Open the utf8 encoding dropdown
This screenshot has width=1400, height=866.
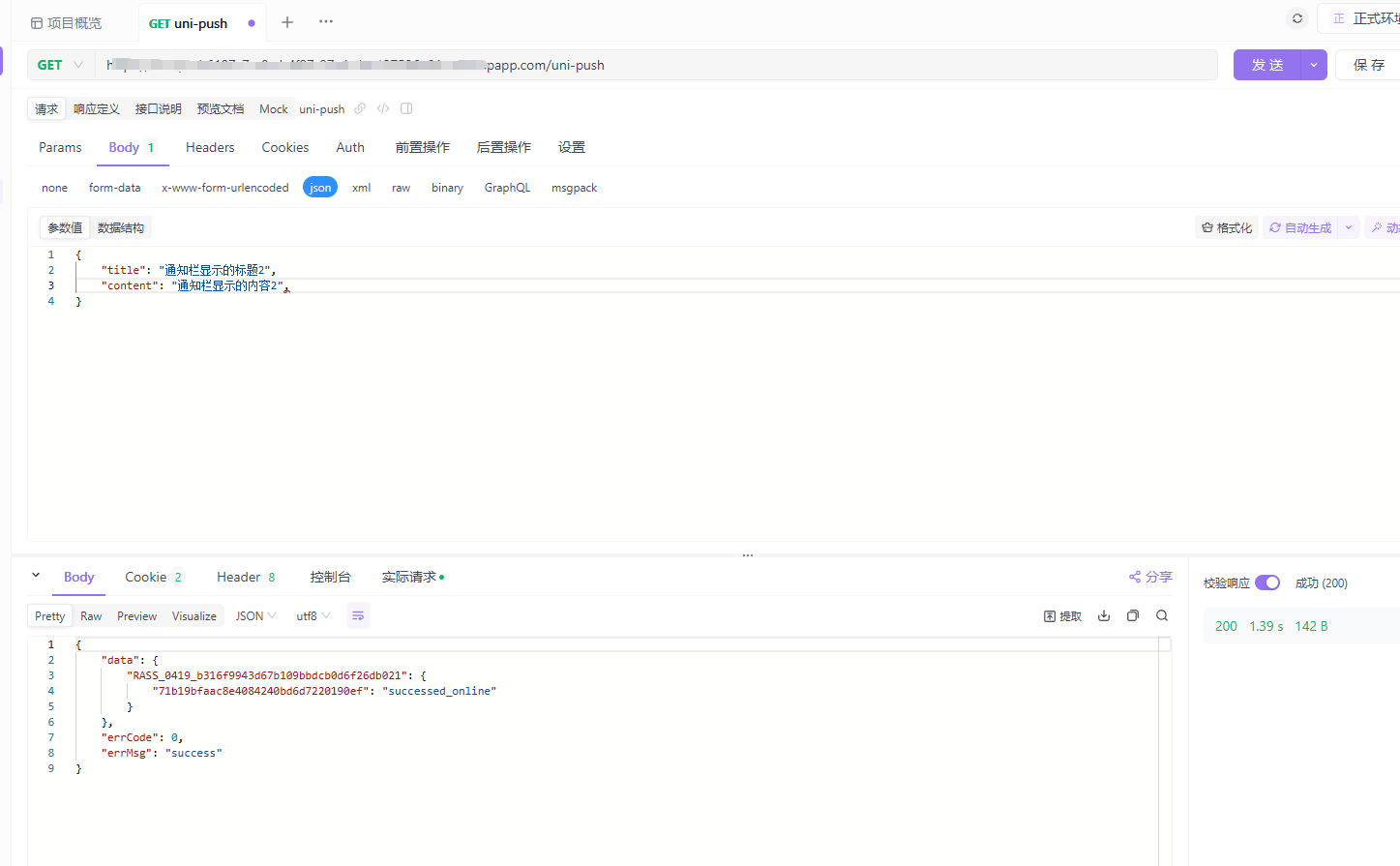click(x=313, y=615)
